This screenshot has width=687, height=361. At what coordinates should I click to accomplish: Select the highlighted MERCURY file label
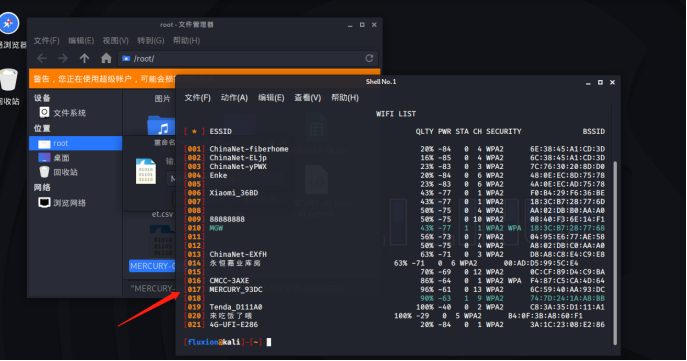[152, 266]
